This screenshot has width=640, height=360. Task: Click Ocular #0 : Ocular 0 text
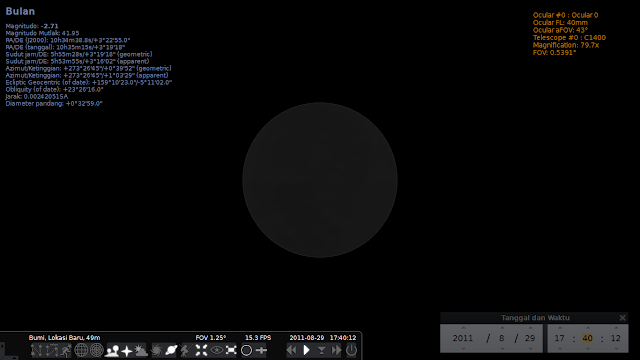(565, 15)
